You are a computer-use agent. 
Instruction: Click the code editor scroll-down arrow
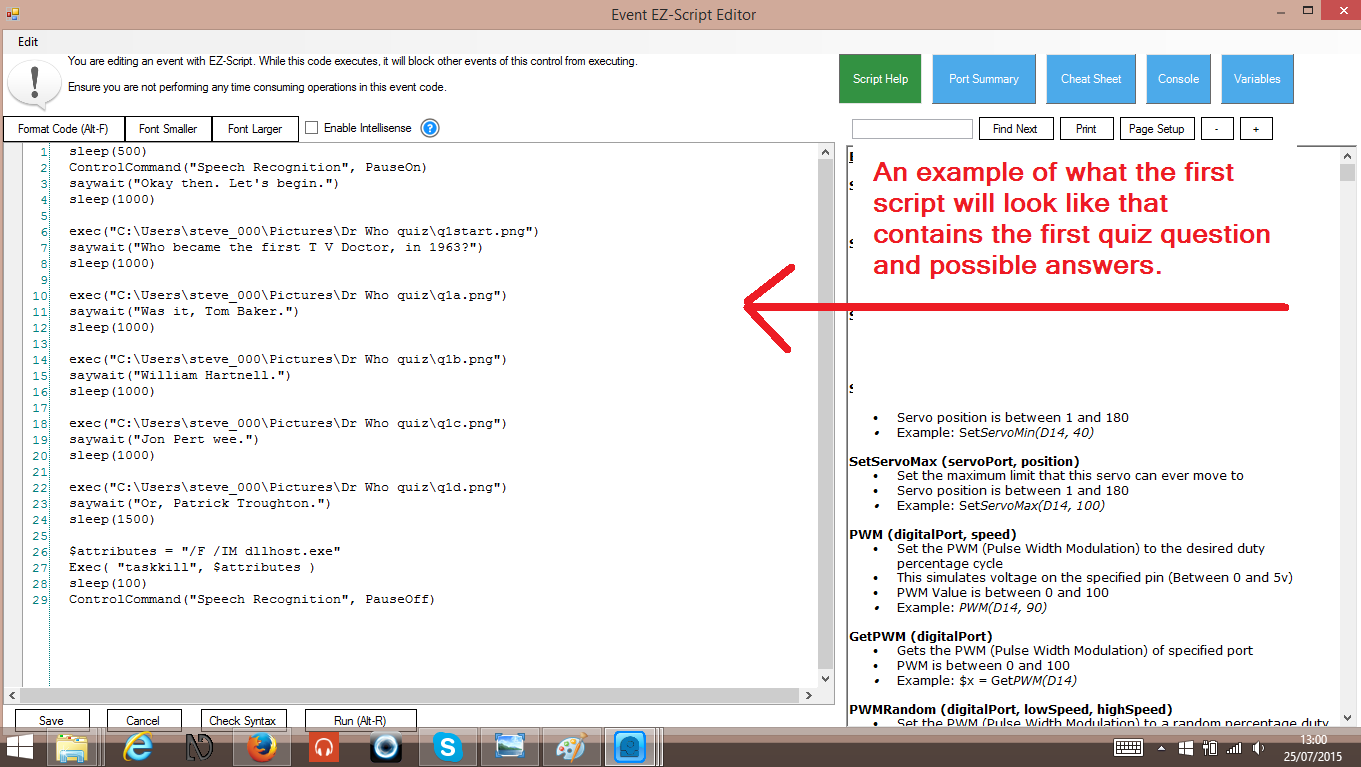coord(826,678)
